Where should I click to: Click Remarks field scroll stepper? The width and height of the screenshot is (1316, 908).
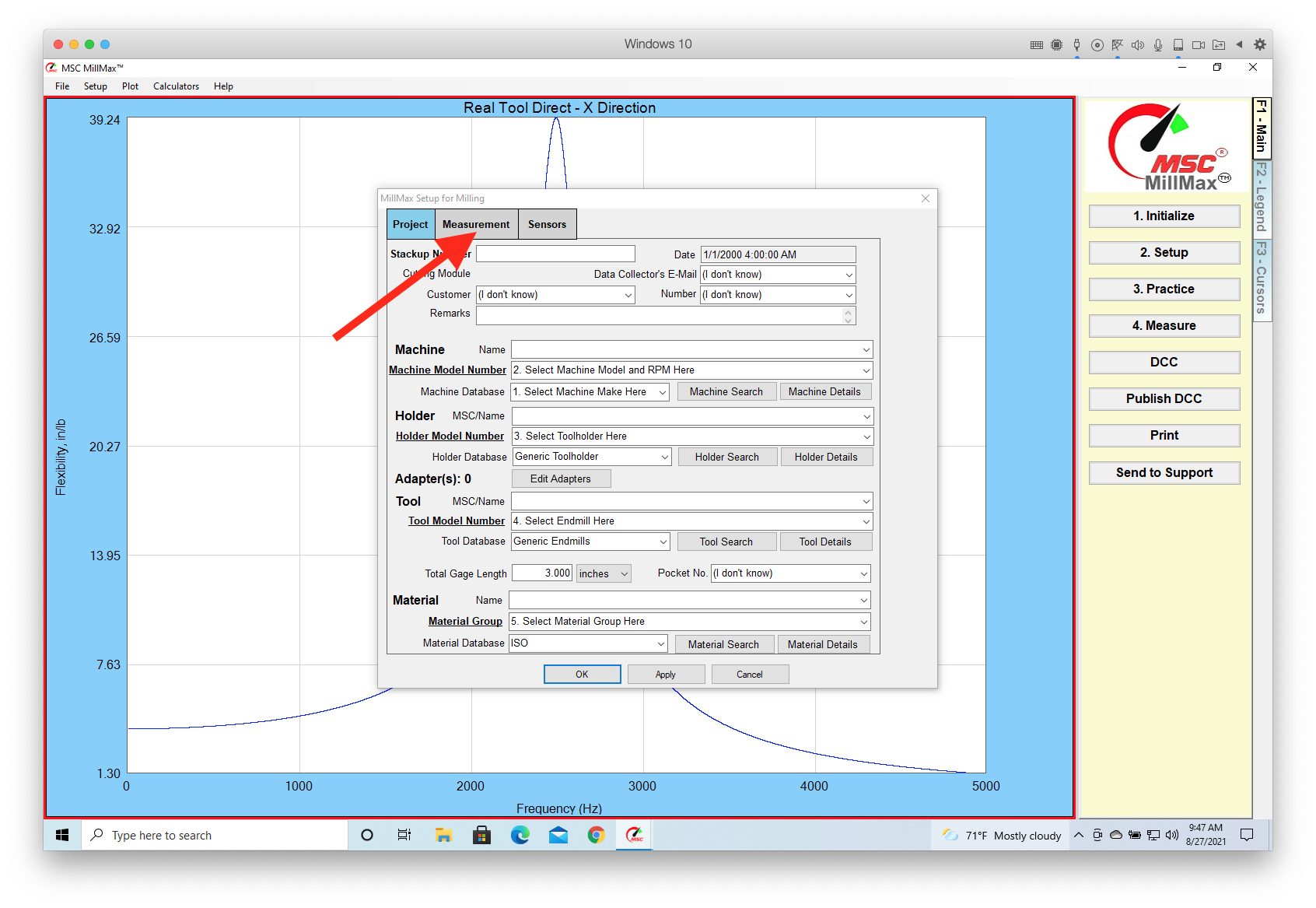(849, 315)
